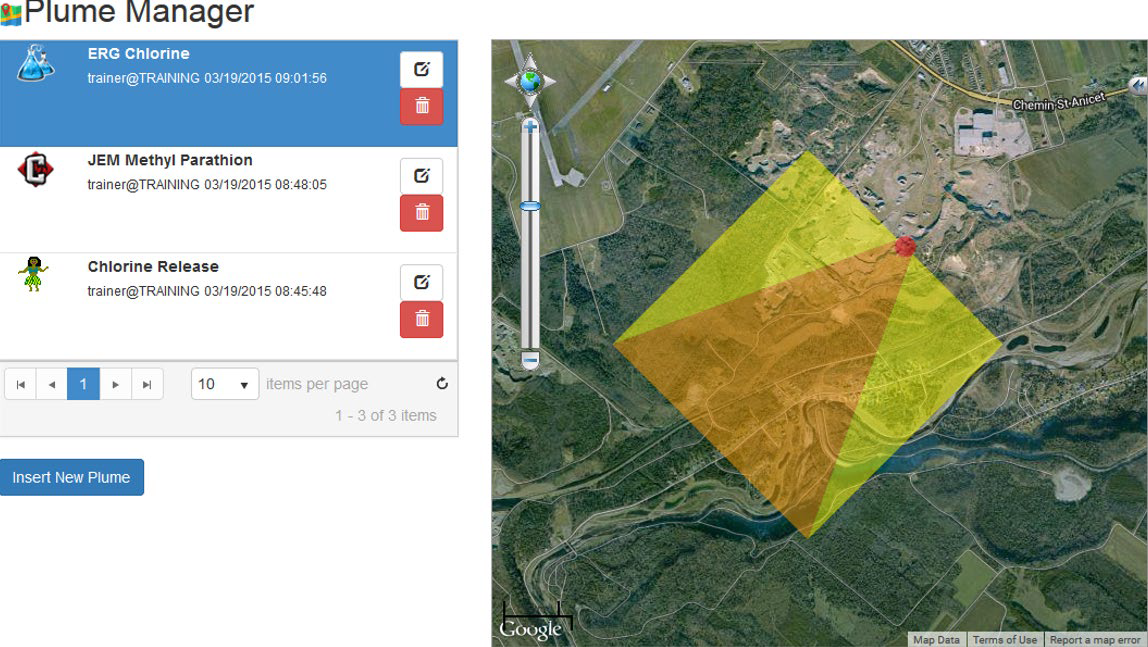
Task: Delete the Chlorine Release plume
Action: tap(421, 319)
